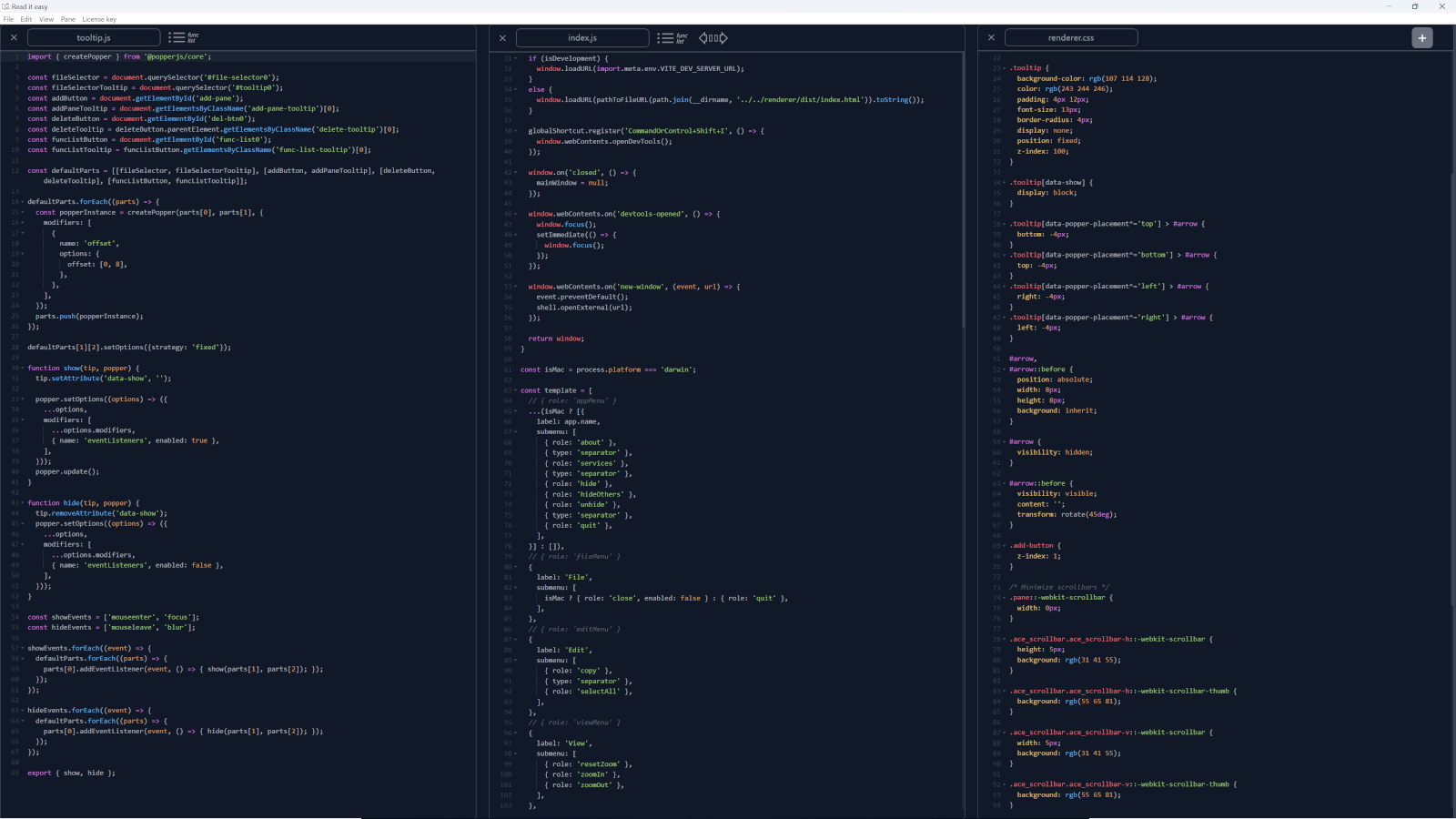Viewport: 1456px width, 819px height.
Task: Open the File menu
Action: 8,19
